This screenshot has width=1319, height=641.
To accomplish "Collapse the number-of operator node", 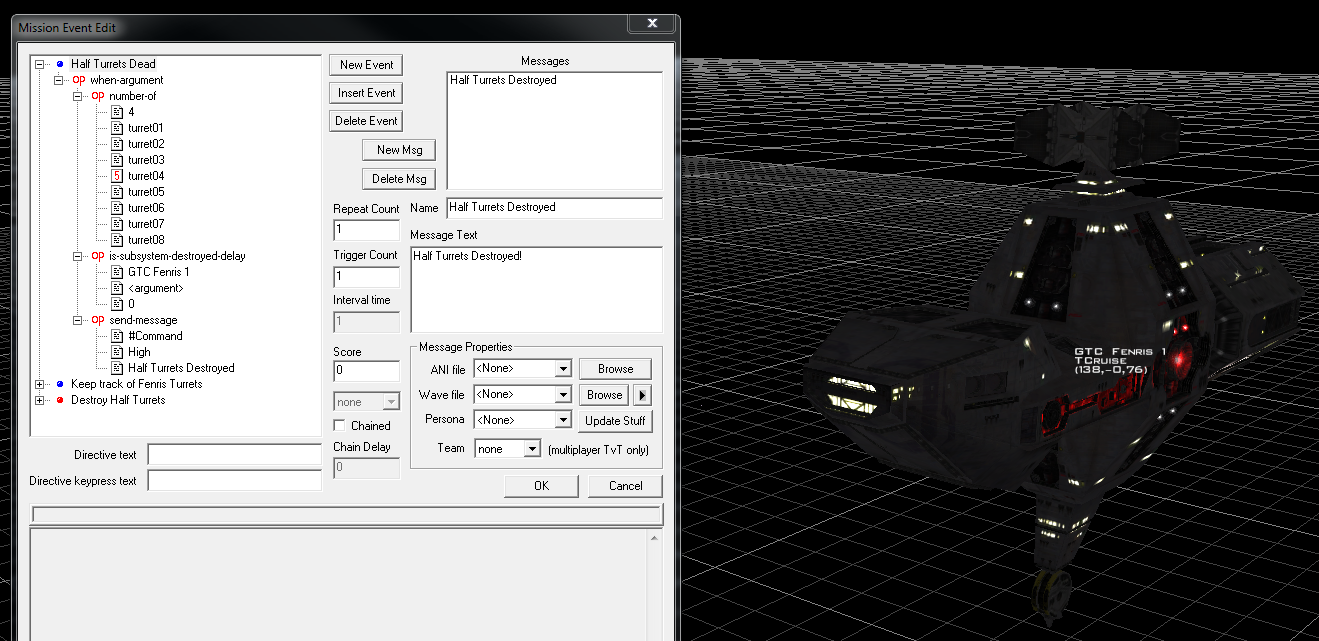I will [x=78, y=96].
